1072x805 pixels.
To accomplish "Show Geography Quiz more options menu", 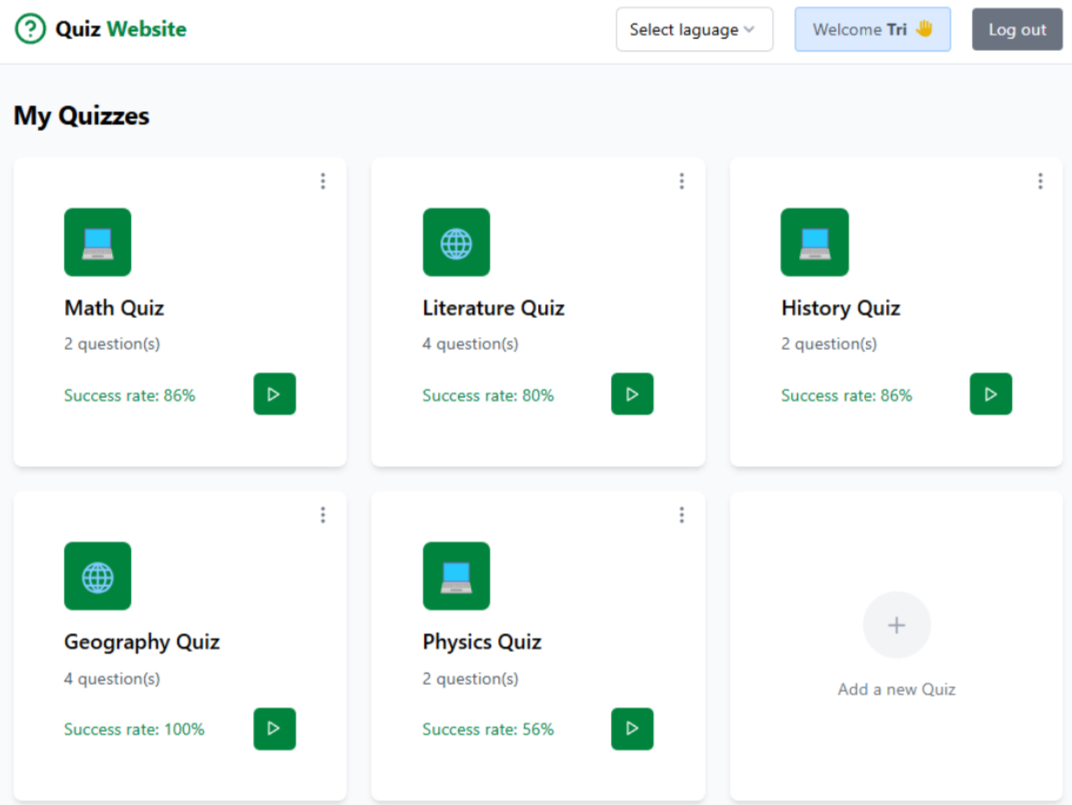I will tap(322, 515).
